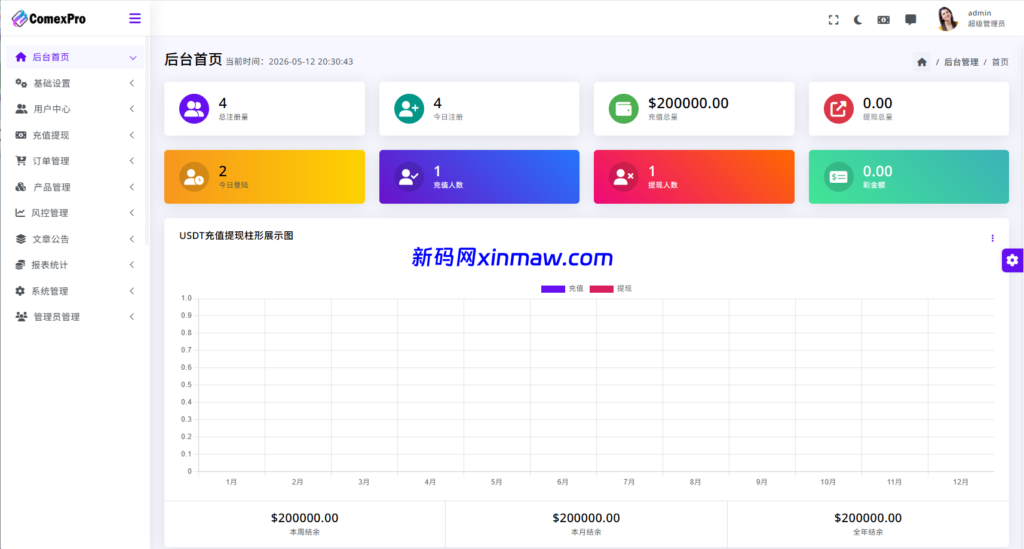Open chart options three-dot menu

coord(993,238)
